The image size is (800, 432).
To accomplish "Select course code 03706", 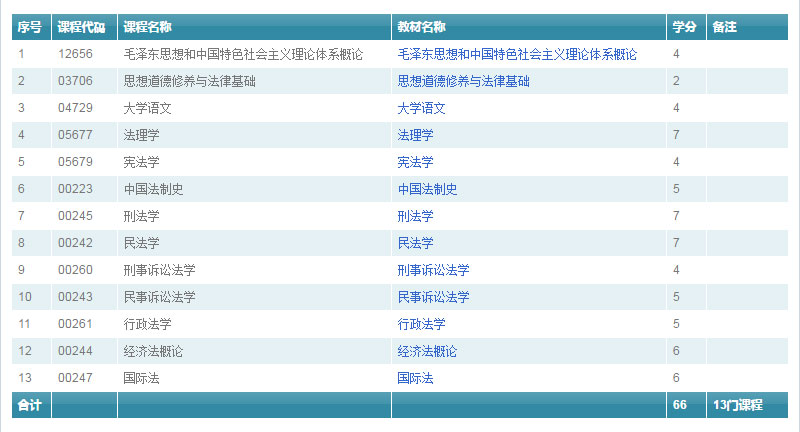I will click(x=76, y=81).
